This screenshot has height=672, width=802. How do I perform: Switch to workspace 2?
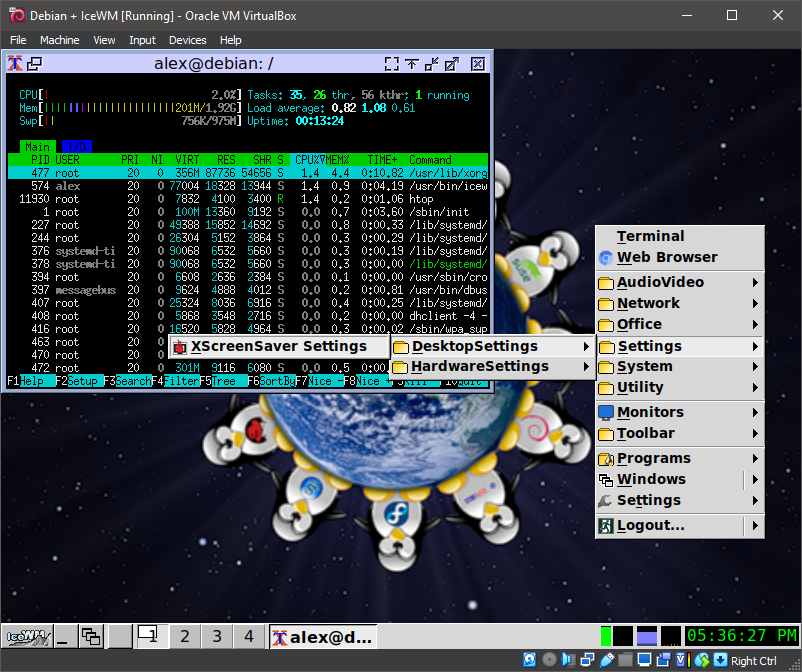coord(185,636)
